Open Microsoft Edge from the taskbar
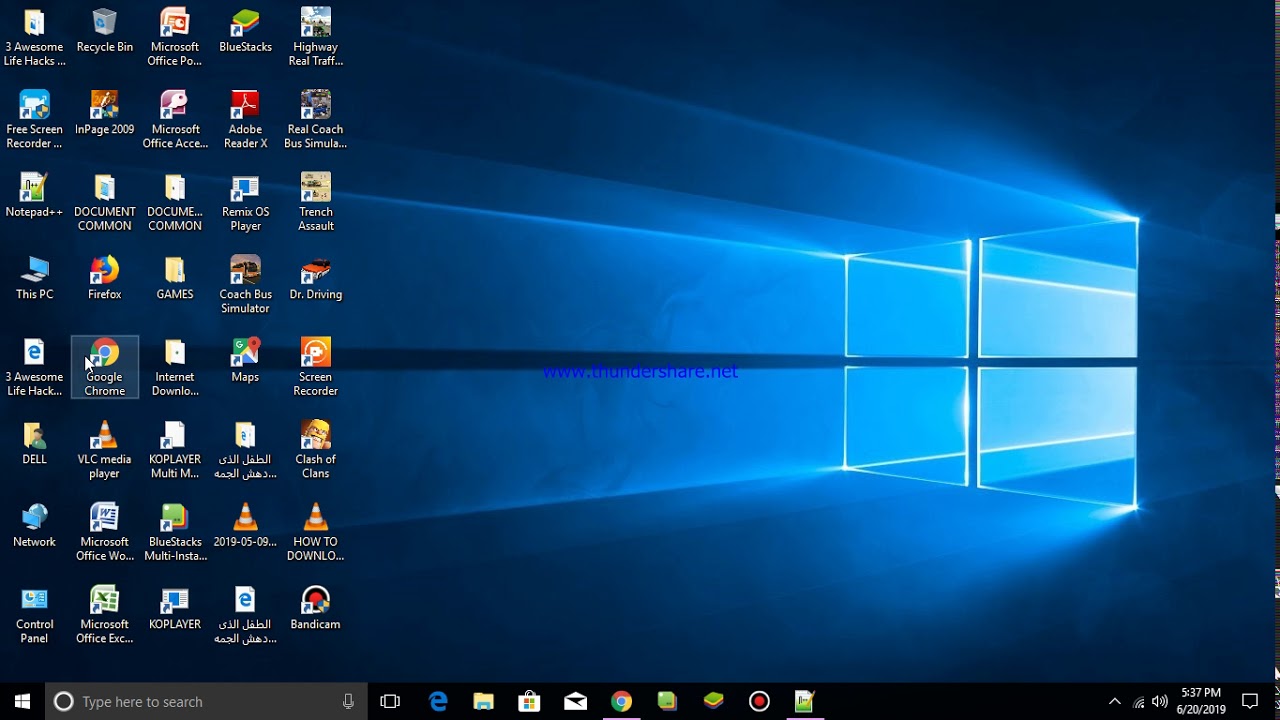1280x720 pixels. point(438,701)
